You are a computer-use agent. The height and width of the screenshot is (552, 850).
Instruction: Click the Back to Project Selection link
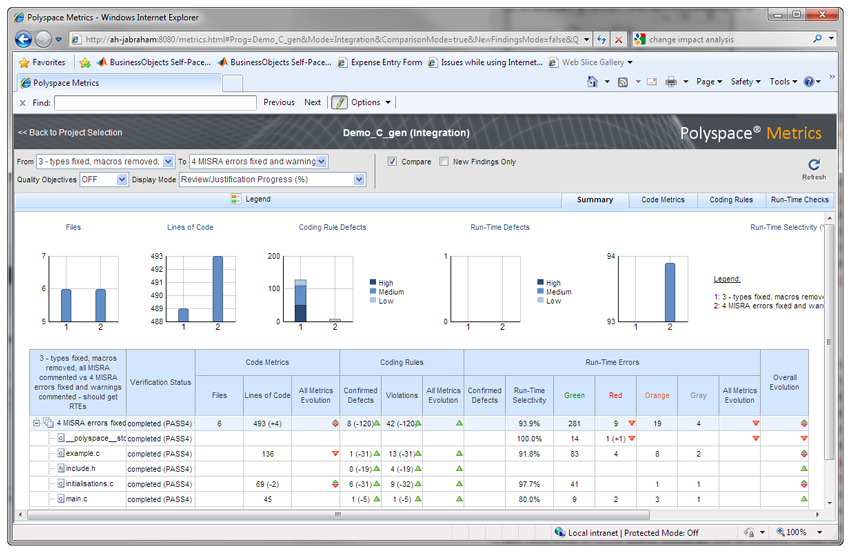point(69,132)
